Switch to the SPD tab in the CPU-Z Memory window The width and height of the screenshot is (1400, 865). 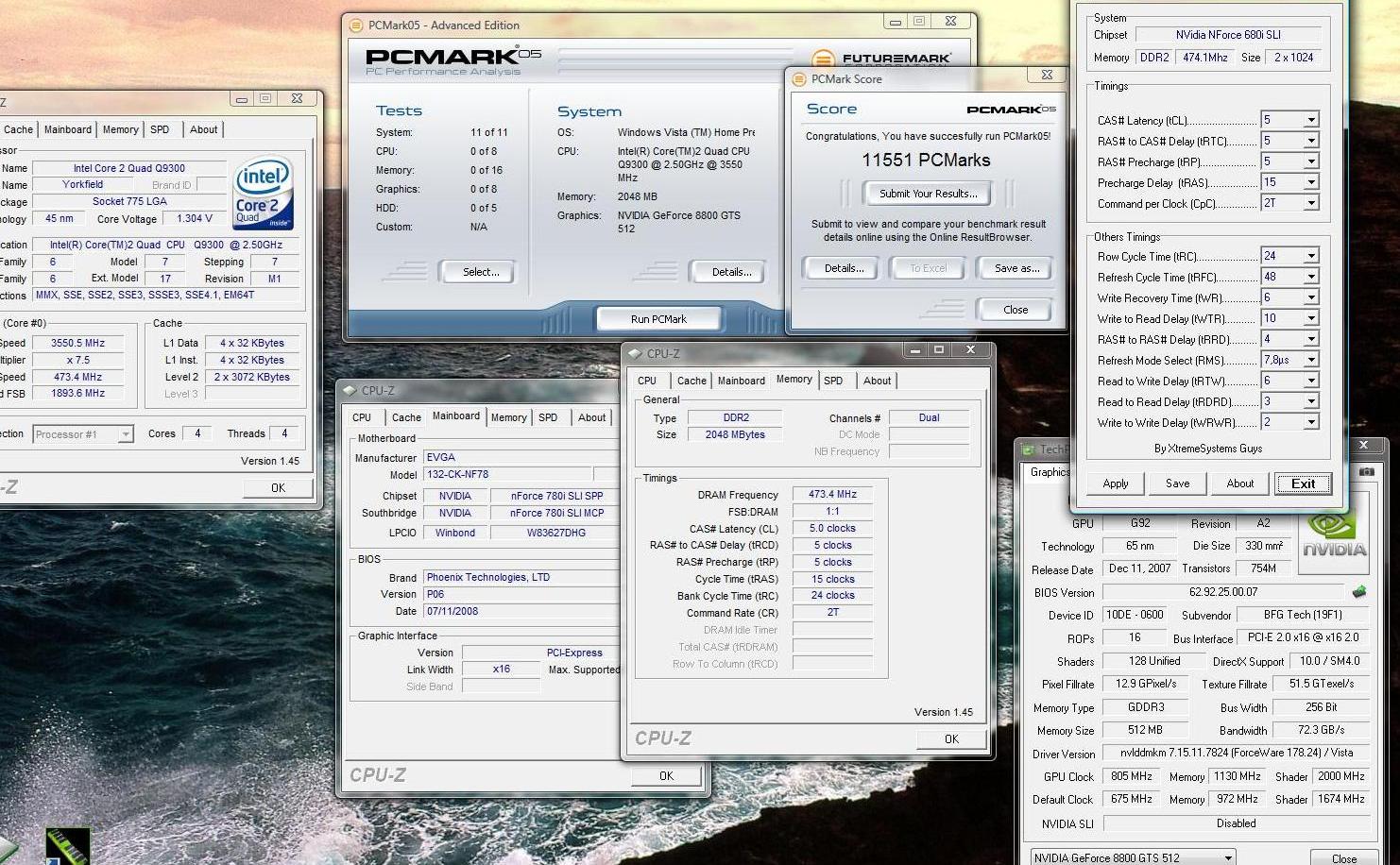(x=833, y=381)
